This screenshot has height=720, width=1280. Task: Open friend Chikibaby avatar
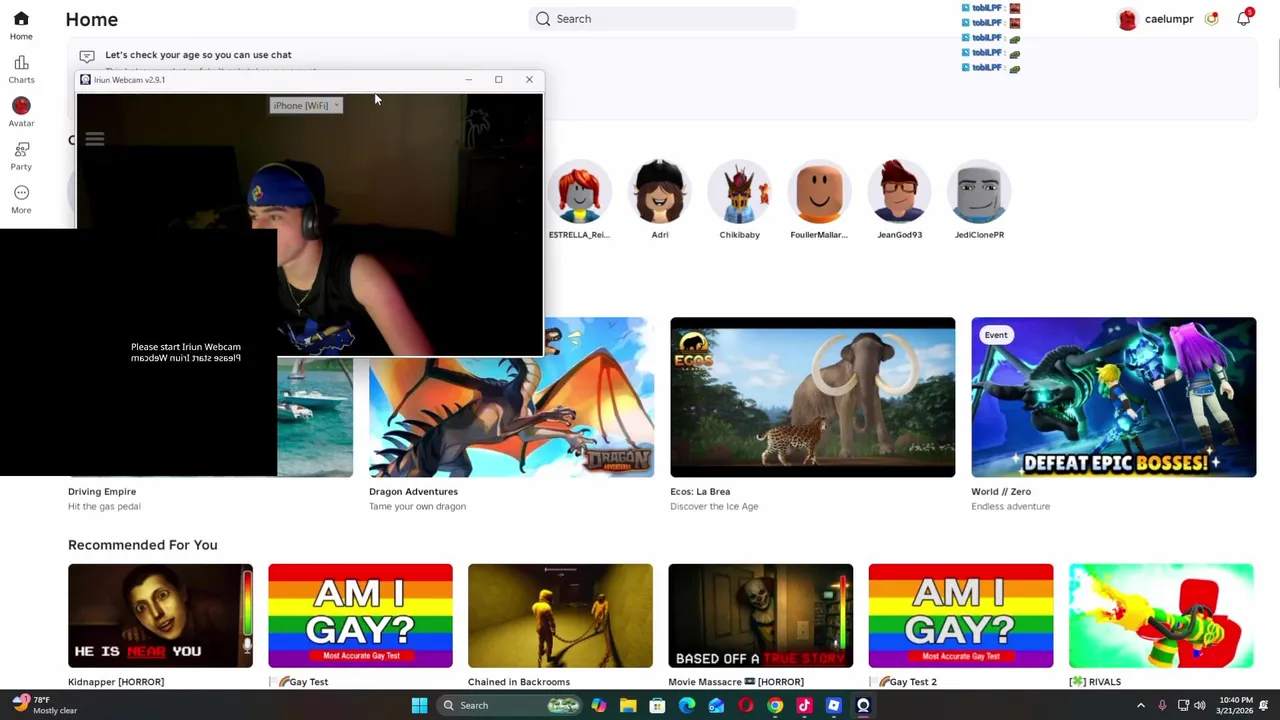point(739,190)
